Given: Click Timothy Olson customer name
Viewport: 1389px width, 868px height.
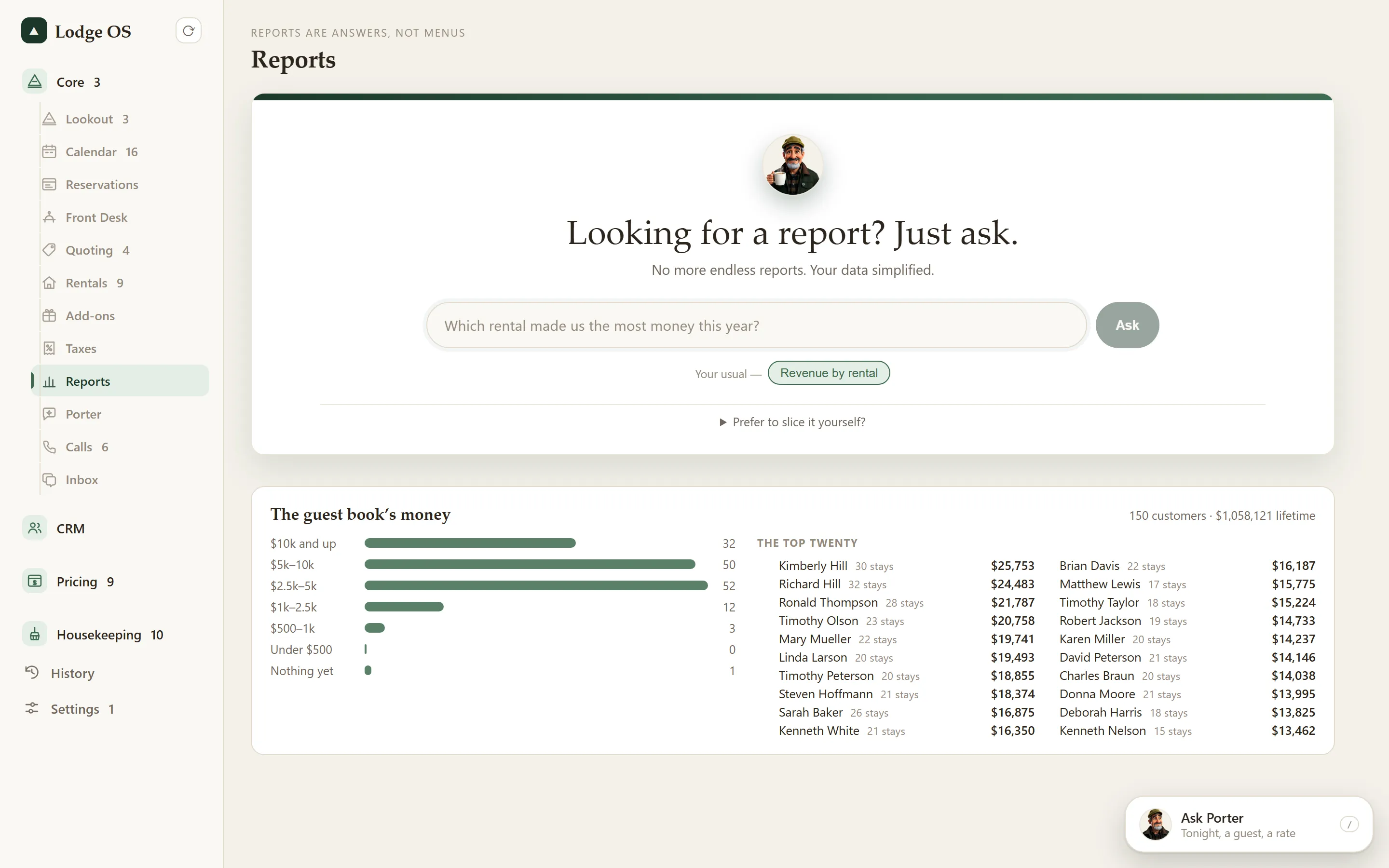Looking at the screenshot, I should click(818, 621).
